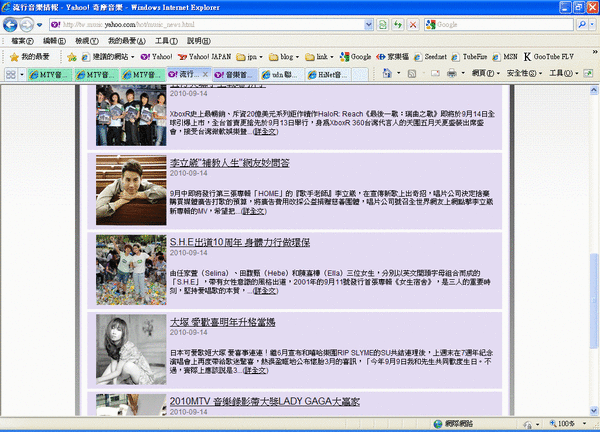The width and height of the screenshot is (600, 432).
Task: Open the 網頁(P) command bar menu
Action: point(485,73)
